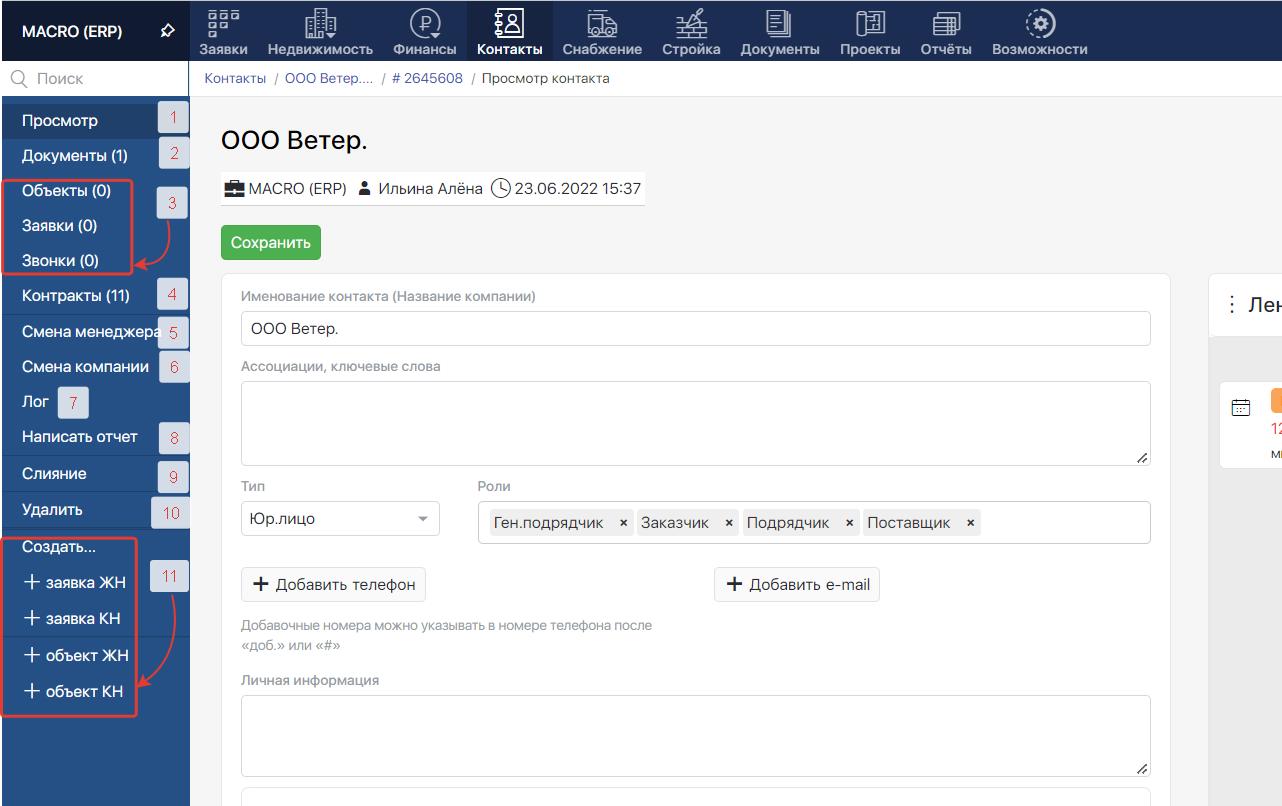Remove the Поставщик role tag
The width and height of the screenshot is (1282, 806).
[970, 523]
